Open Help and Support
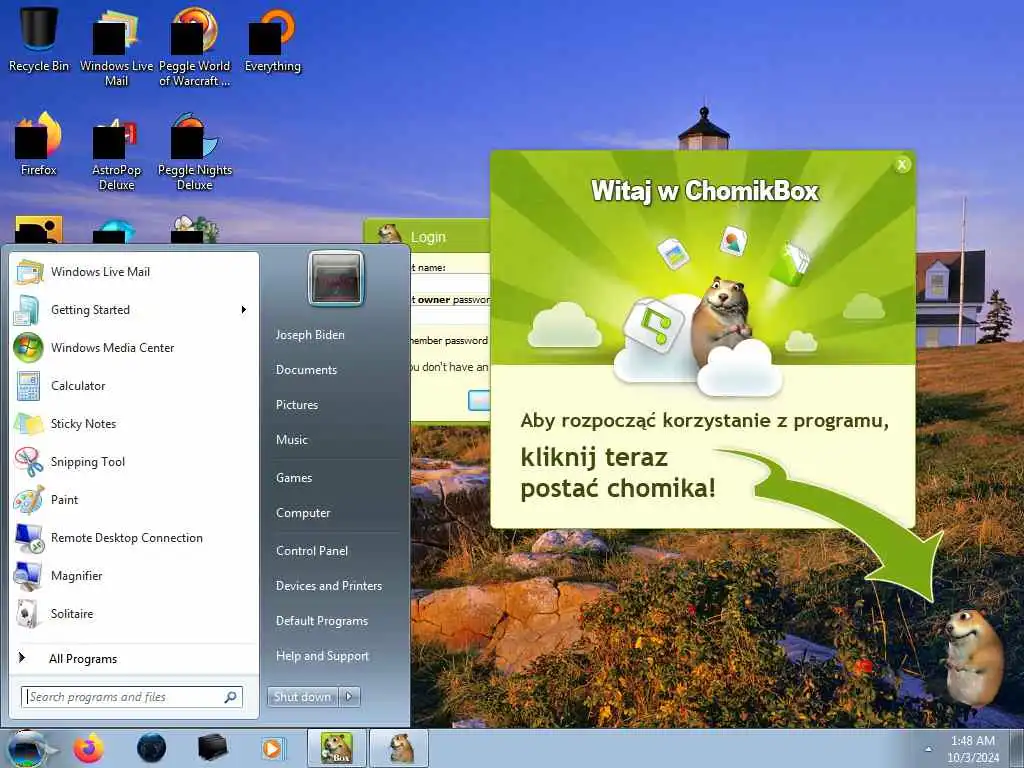Viewport: 1024px width, 768px height. click(322, 656)
